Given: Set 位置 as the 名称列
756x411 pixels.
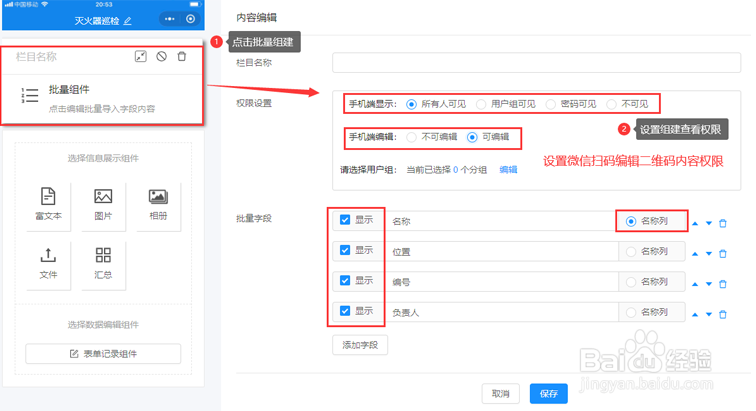Looking at the screenshot, I should click(631, 252).
